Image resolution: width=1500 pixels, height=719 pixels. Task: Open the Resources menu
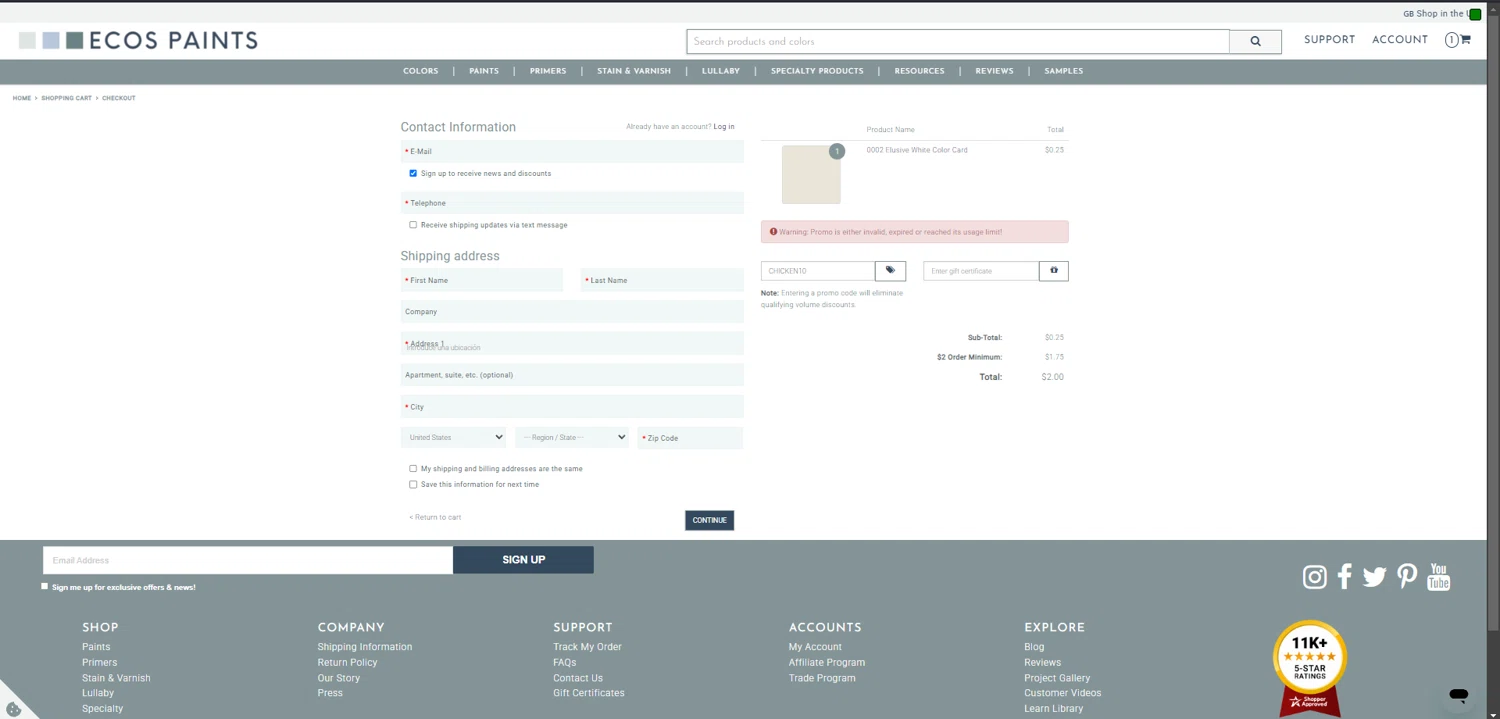point(919,71)
